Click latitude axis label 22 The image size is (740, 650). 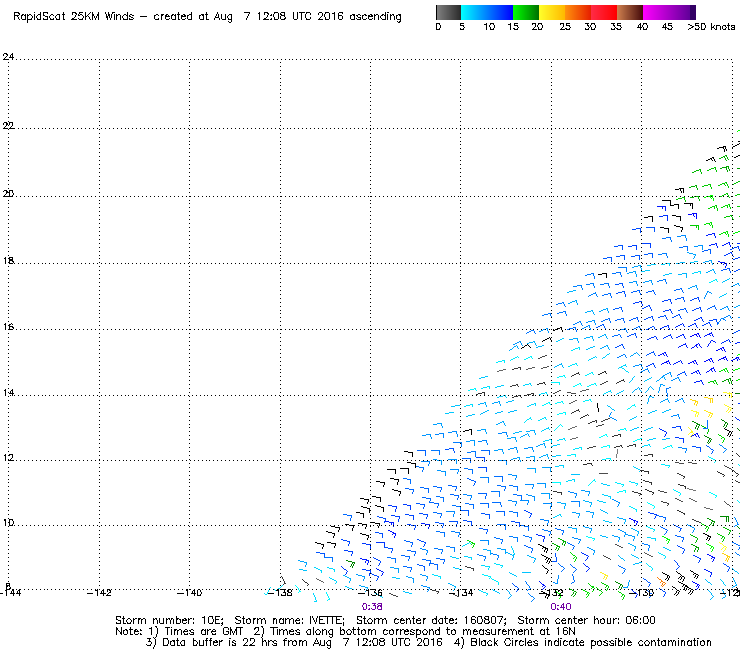(8, 126)
